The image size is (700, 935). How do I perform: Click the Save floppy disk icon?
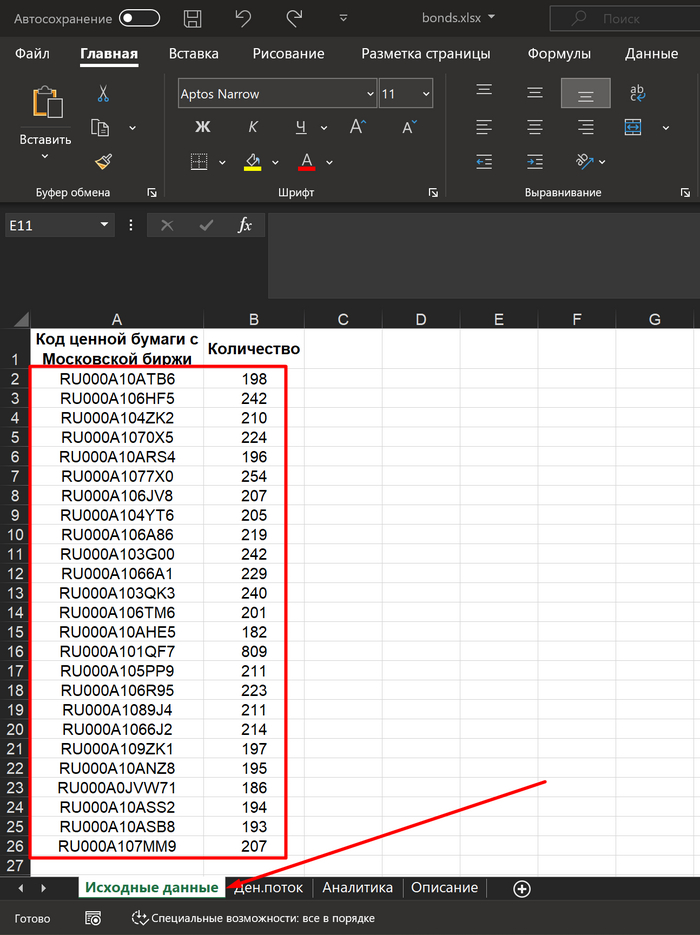pos(193,19)
